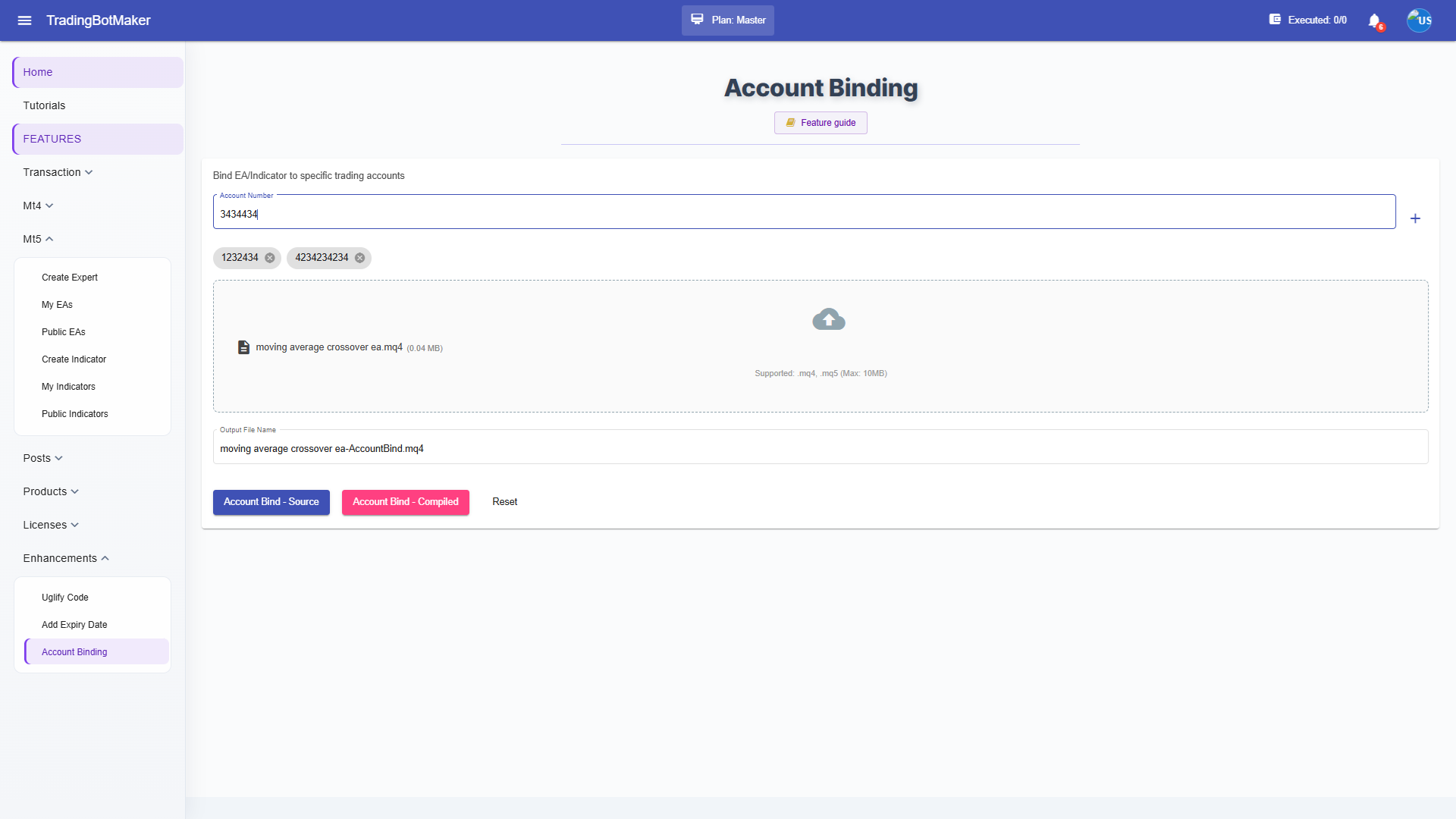This screenshot has width=1456, height=819.
Task: Open the Plan: Master button
Action: click(x=727, y=20)
